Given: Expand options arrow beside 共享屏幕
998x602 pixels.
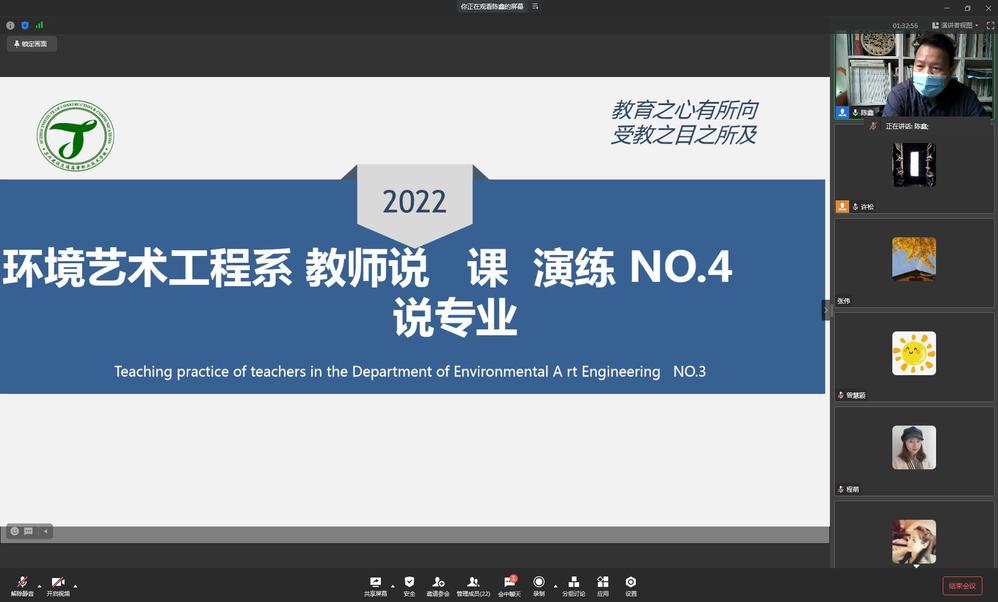Looking at the screenshot, I should [x=392, y=585].
